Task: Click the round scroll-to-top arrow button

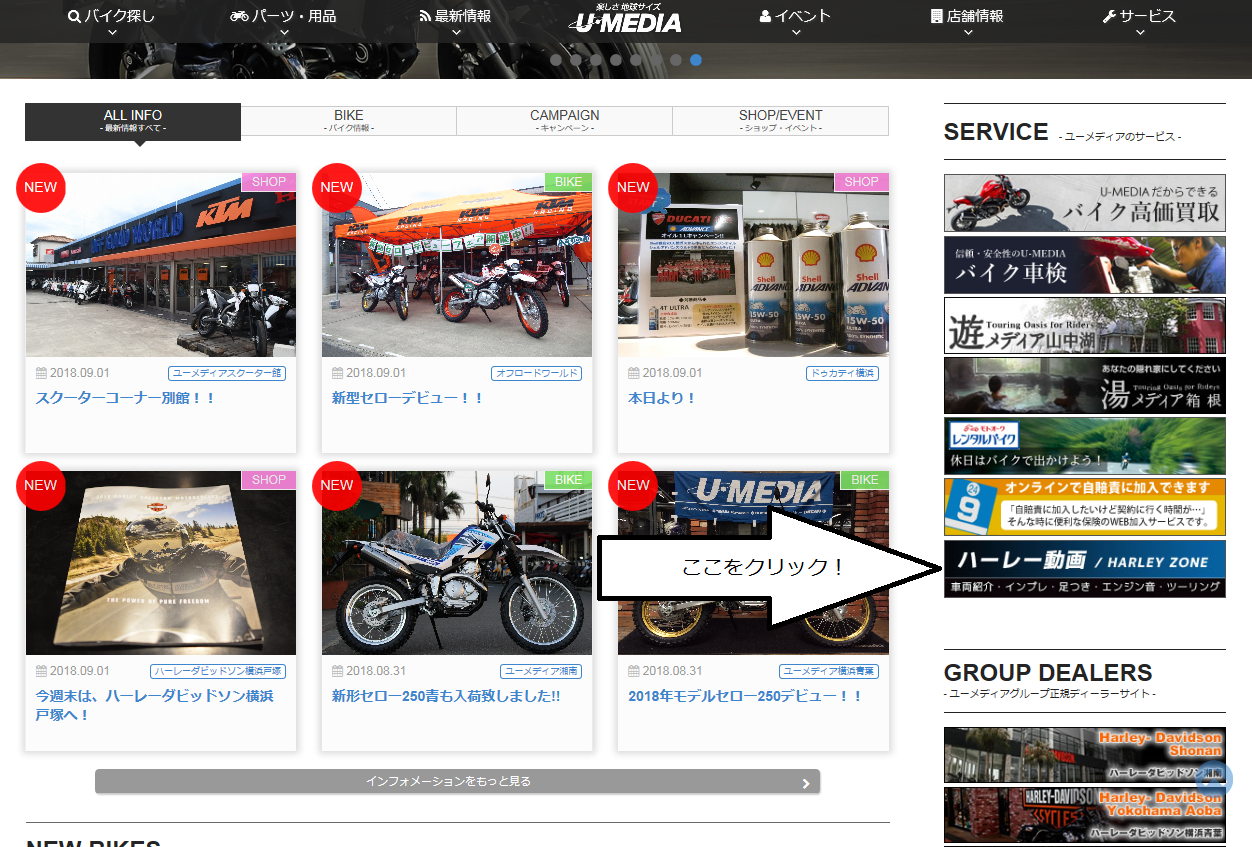Action: click(1216, 781)
